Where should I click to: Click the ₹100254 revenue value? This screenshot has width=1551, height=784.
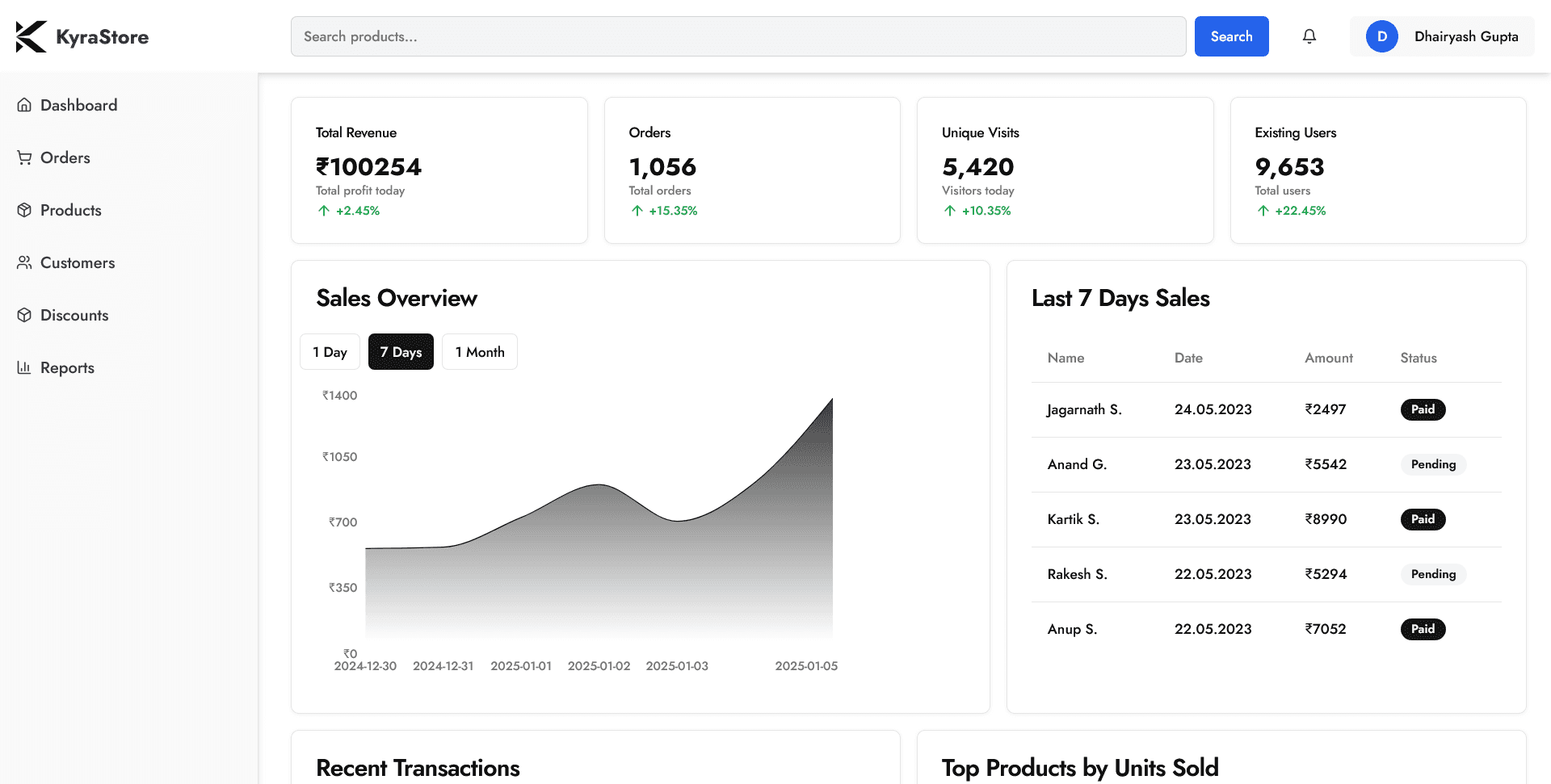[368, 167]
